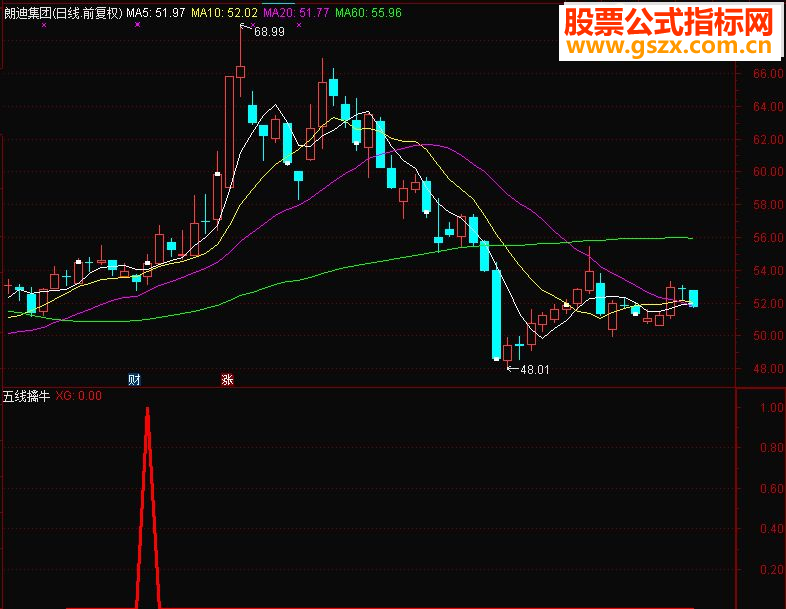
Task: Click the 财 financial marker icon
Action: tap(134, 379)
